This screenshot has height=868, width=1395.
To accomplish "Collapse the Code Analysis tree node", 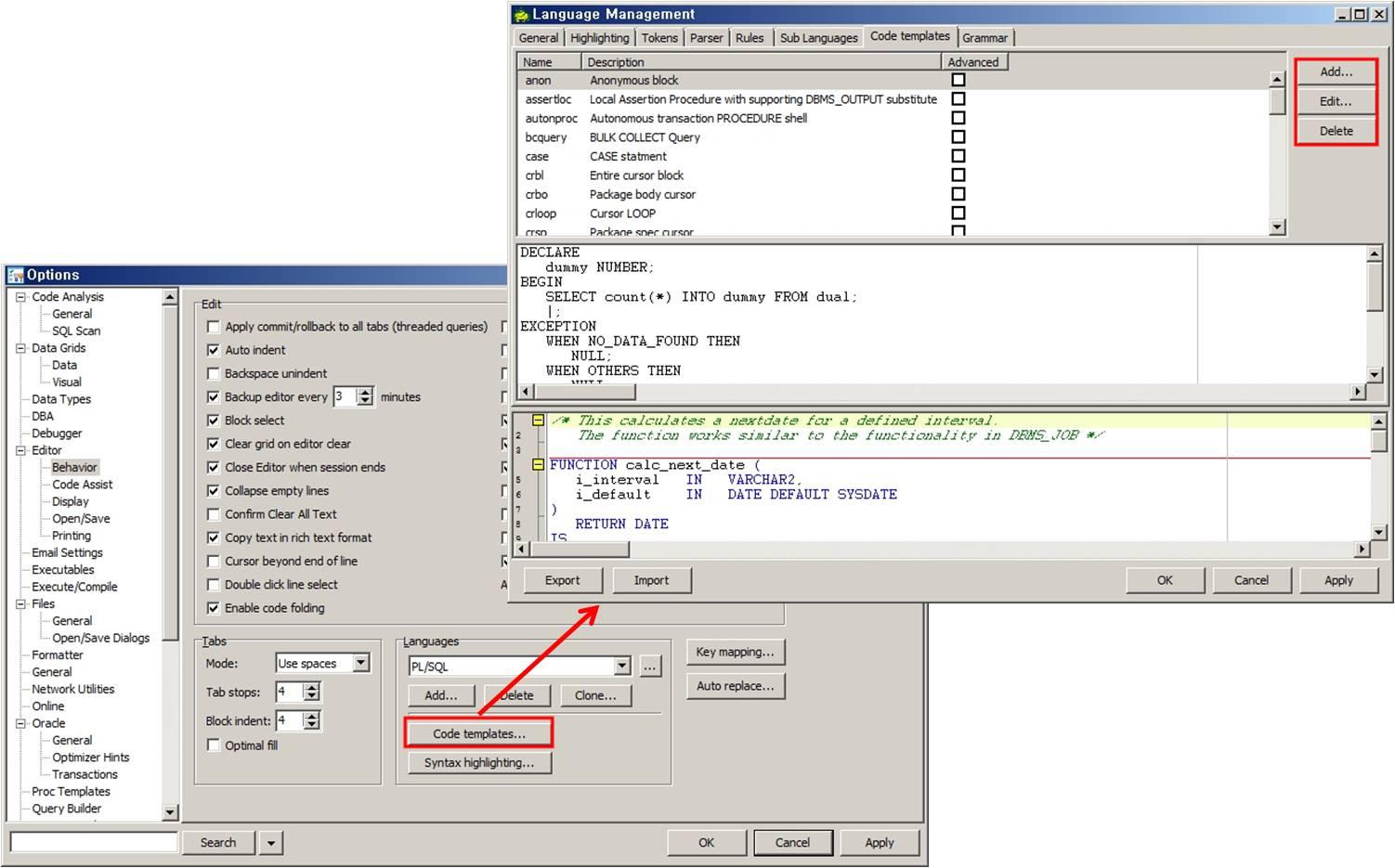I will tap(20, 297).
